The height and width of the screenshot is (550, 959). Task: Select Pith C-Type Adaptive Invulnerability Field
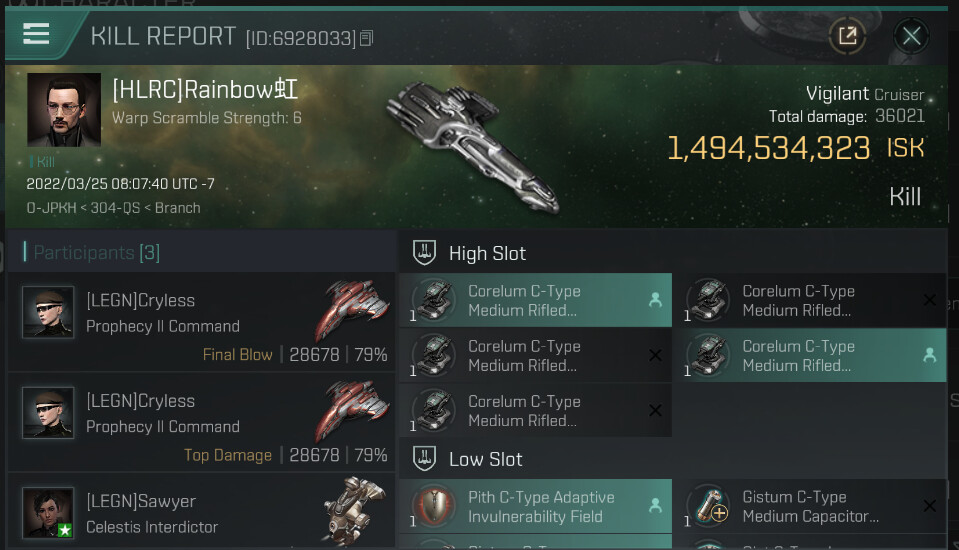point(536,506)
